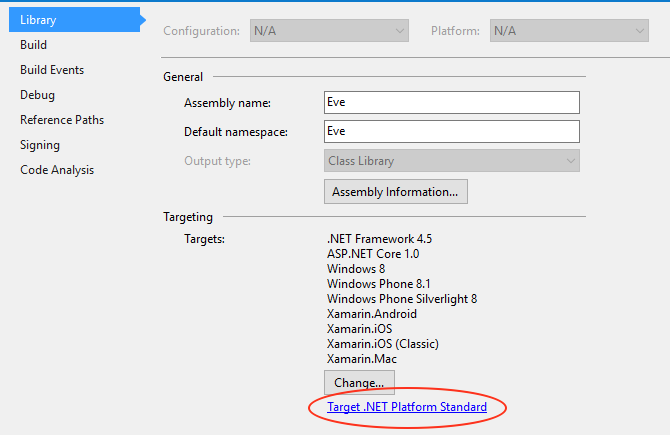Open the Library properties tab
The width and height of the screenshot is (670, 435).
(75, 20)
